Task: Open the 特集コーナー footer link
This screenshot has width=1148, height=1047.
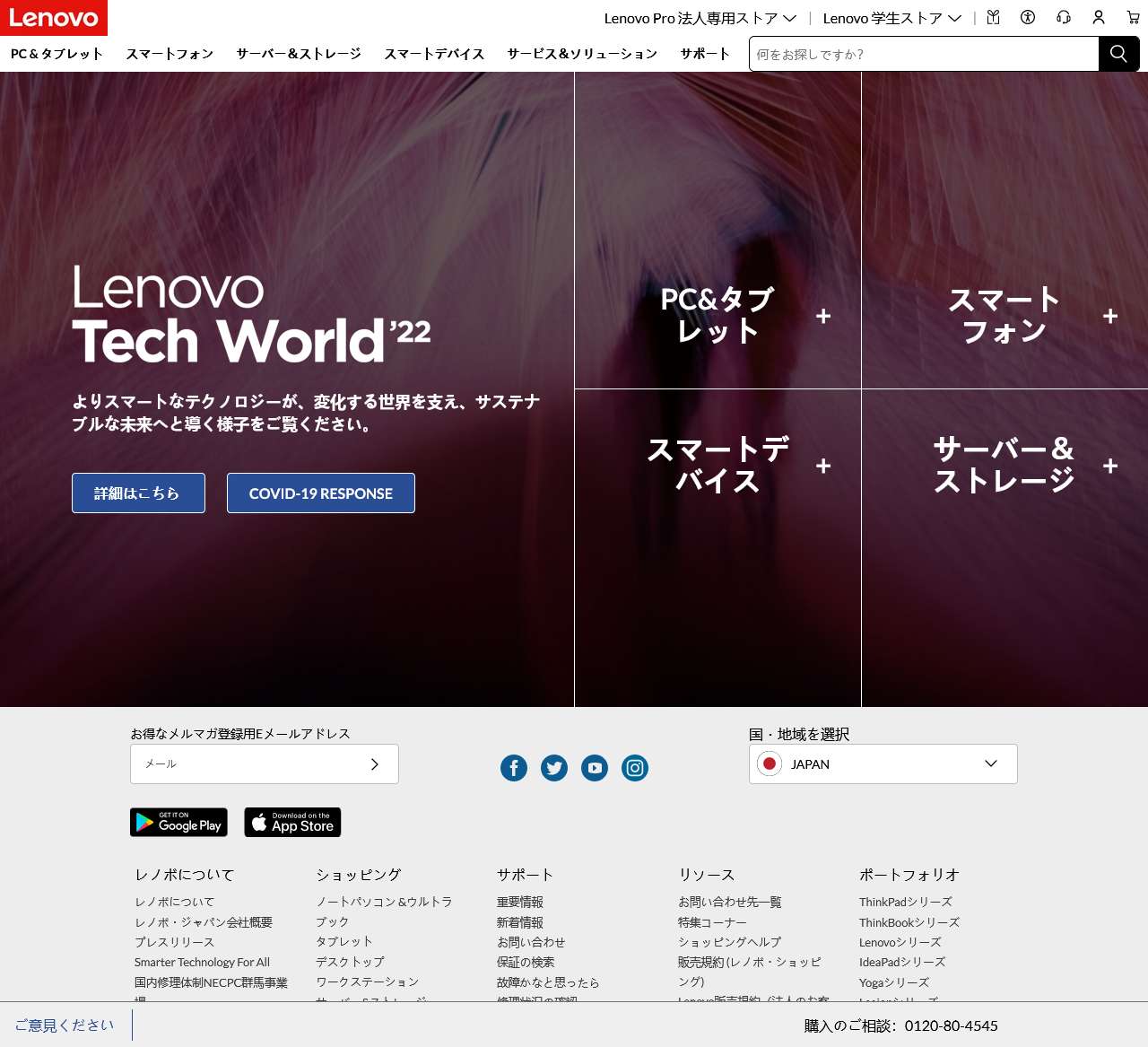Action: [x=712, y=922]
